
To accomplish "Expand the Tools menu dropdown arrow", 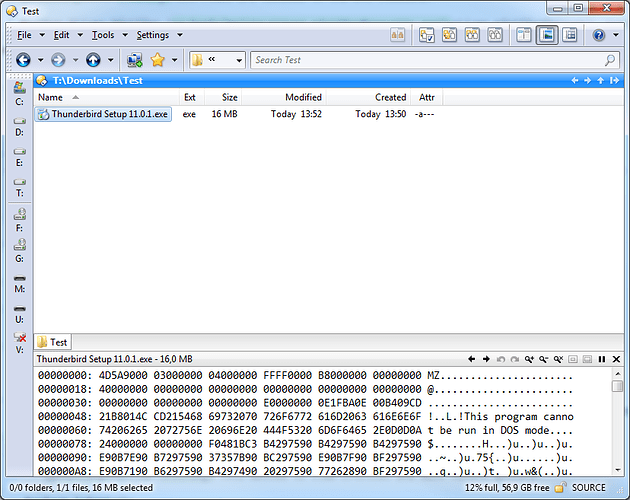I will pos(125,35).
